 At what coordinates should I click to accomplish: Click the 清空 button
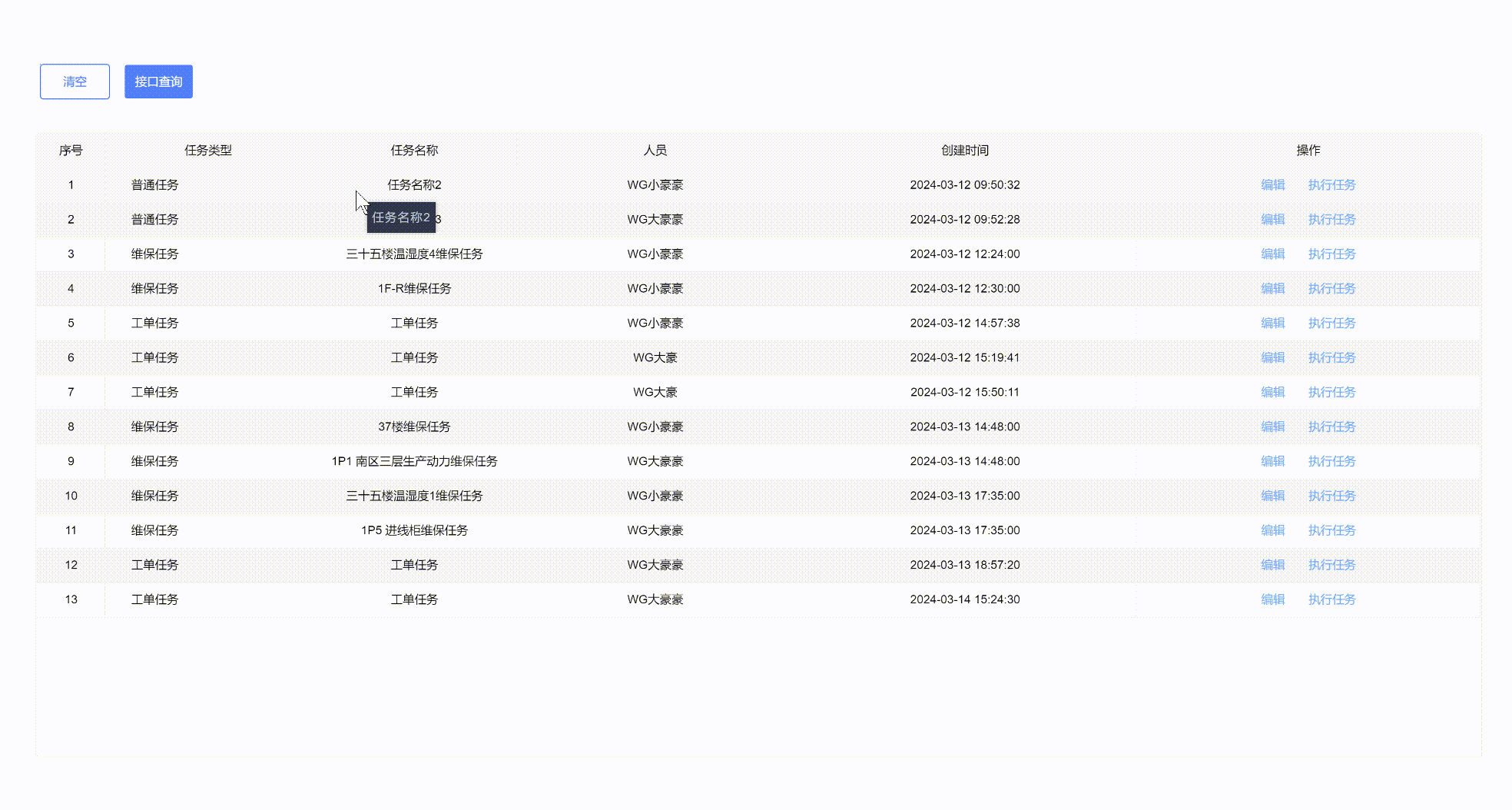74,81
